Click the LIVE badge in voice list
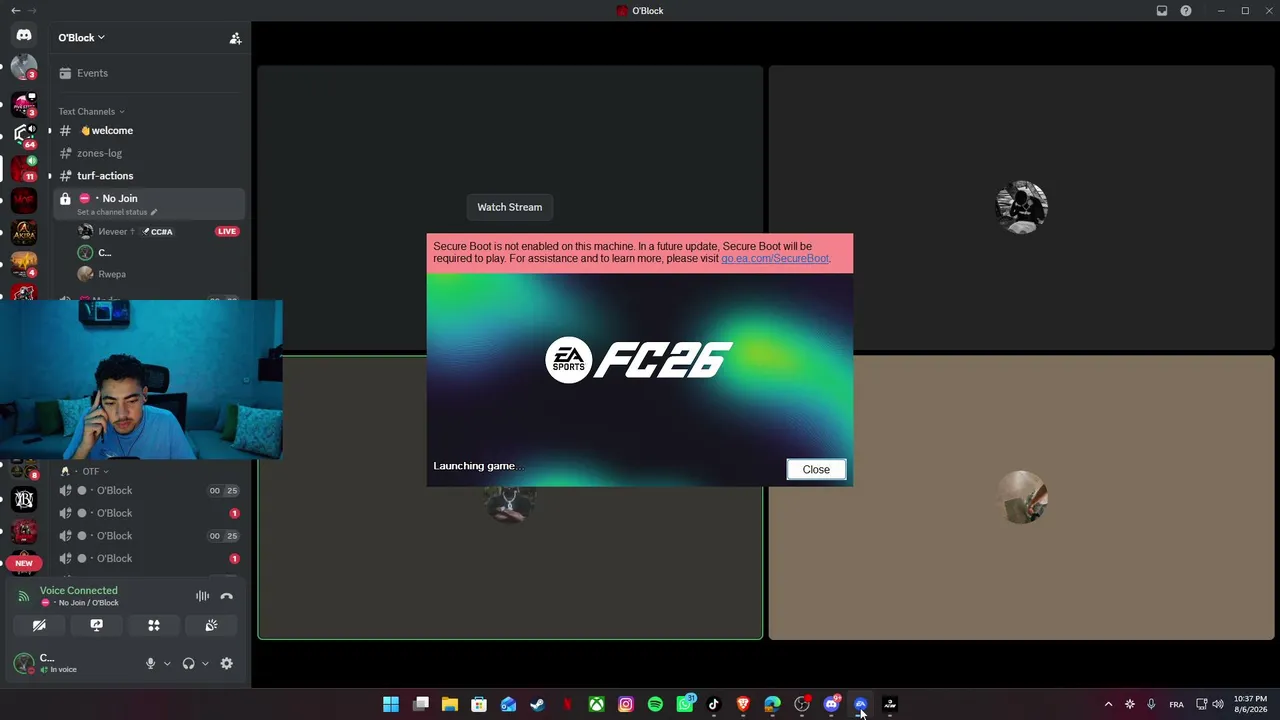The width and height of the screenshot is (1280, 720). pyautogui.click(x=227, y=231)
